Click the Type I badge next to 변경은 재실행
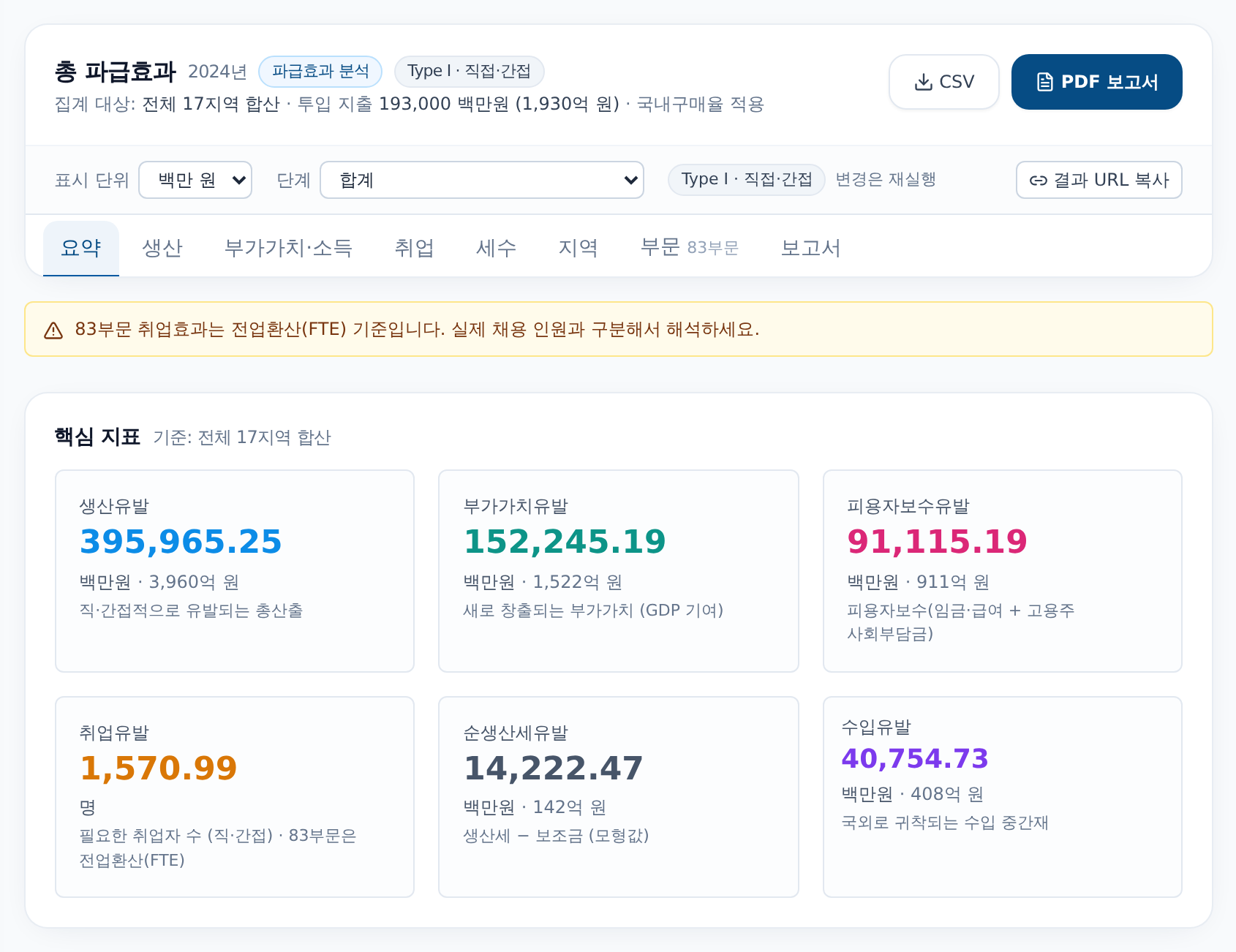Viewport: 1236px width, 952px height. pyautogui.click(x=747, y=180)
